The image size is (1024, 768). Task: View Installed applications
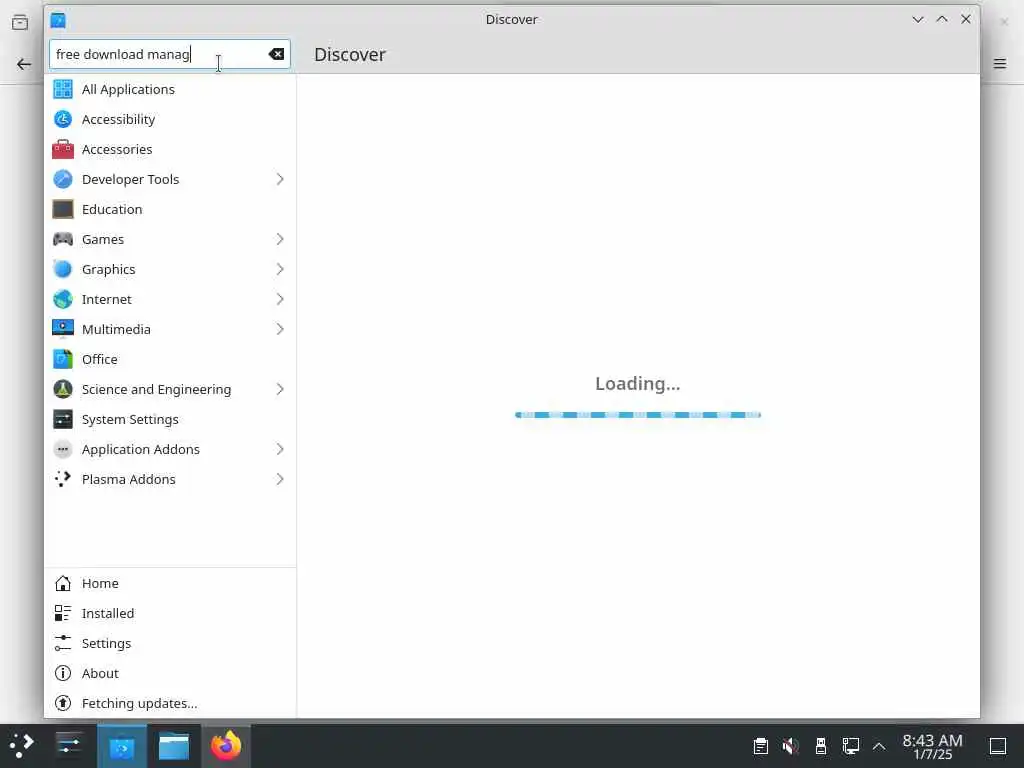pos(170,613)
